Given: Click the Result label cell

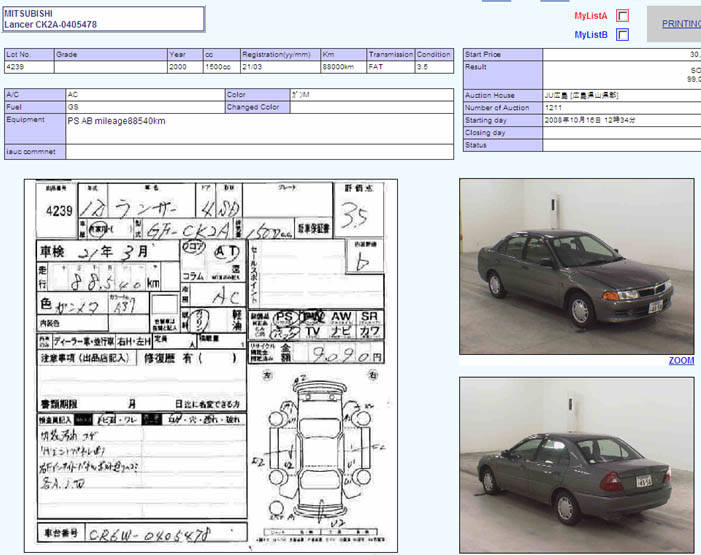Looking at the screenshot, I should 503,75.
